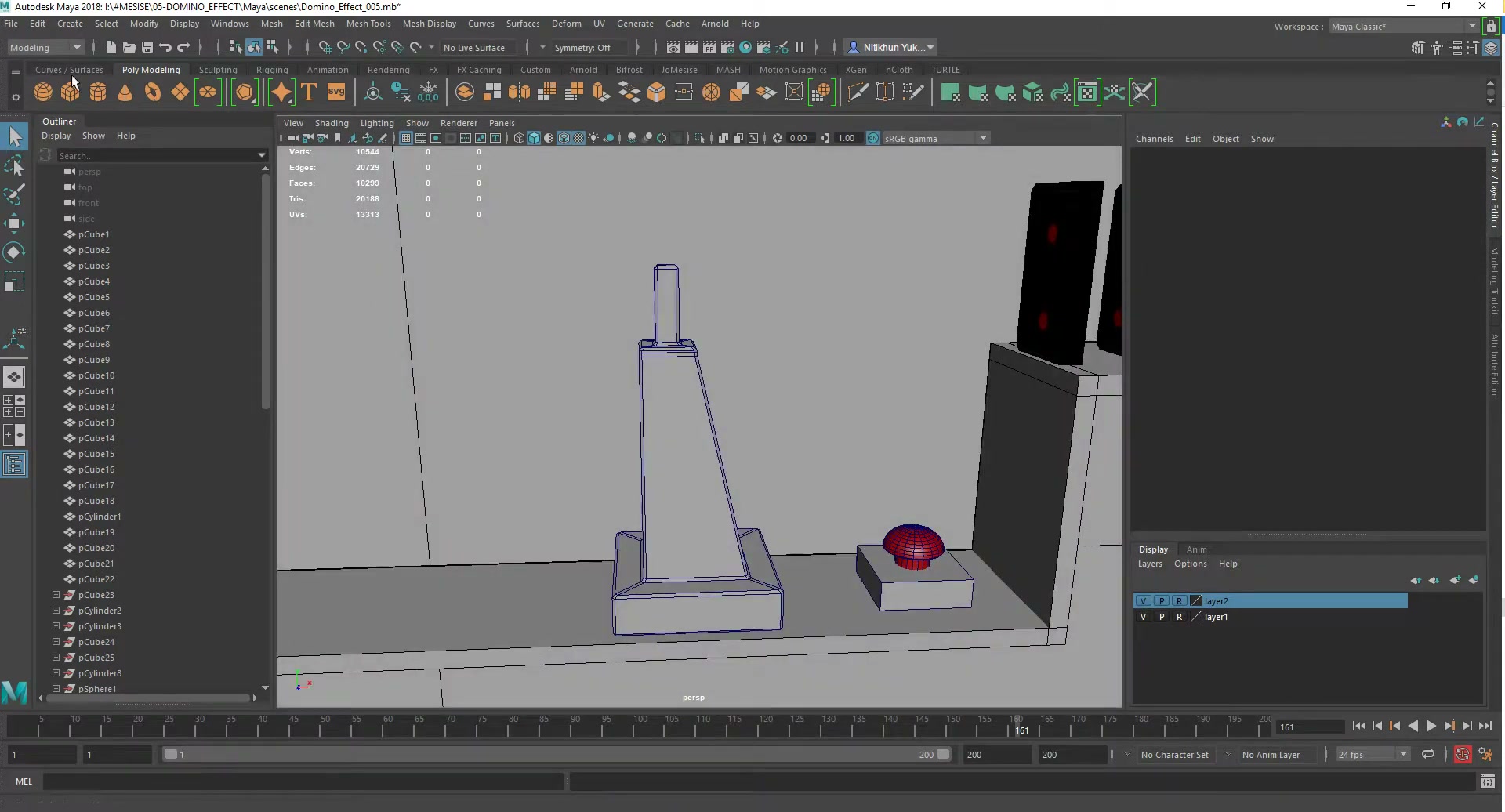1505x812 pixels.
Task: Select the Rotate tool in the toolbox
Action: click(x=14, y=252)
